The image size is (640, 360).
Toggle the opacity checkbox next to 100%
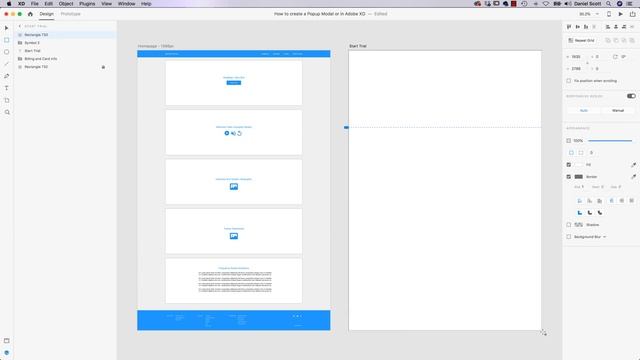(x=569, y=140)
